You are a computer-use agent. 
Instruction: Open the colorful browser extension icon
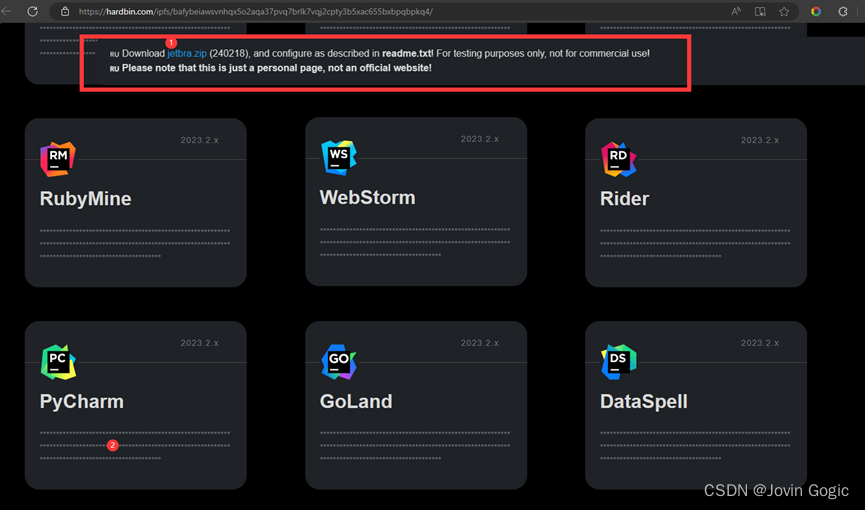816,11
